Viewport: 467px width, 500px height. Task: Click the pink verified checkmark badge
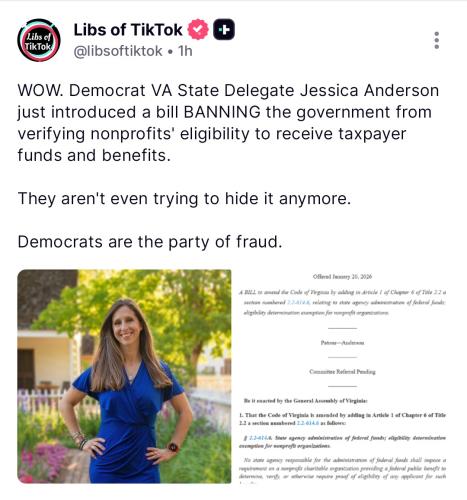pos(198,29)
